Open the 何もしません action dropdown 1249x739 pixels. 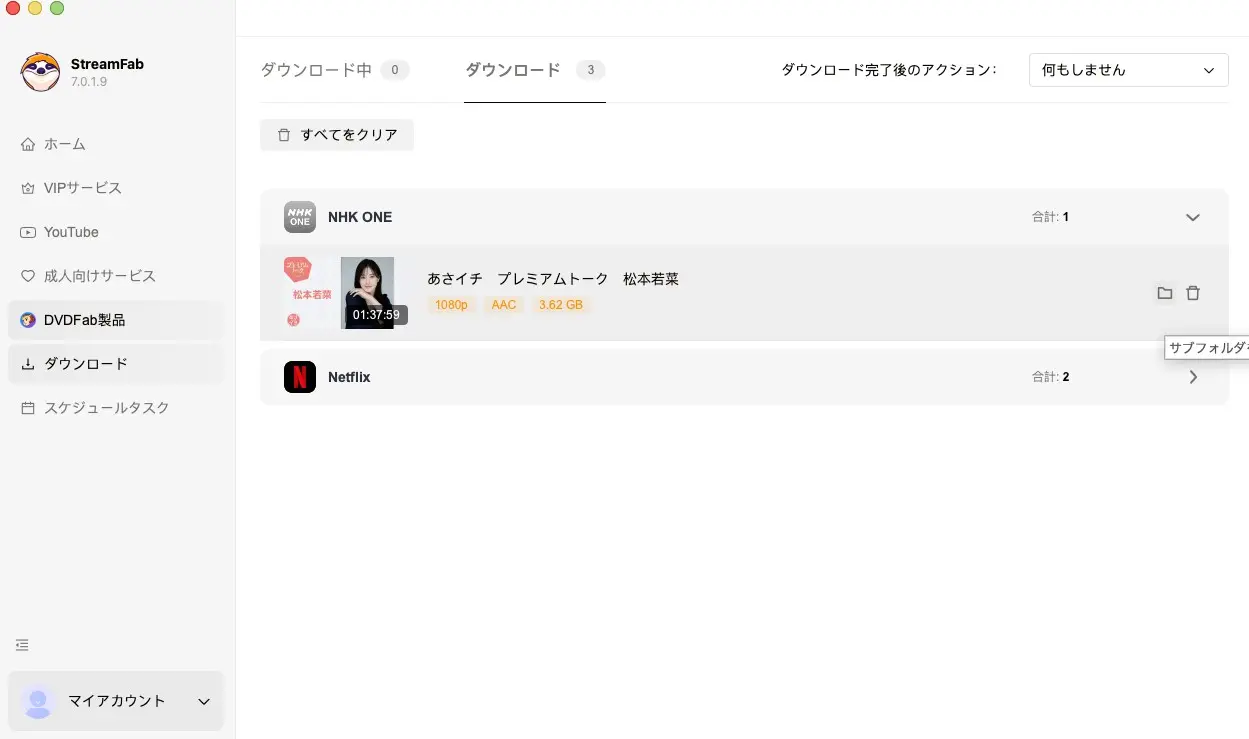[1128, 70]
